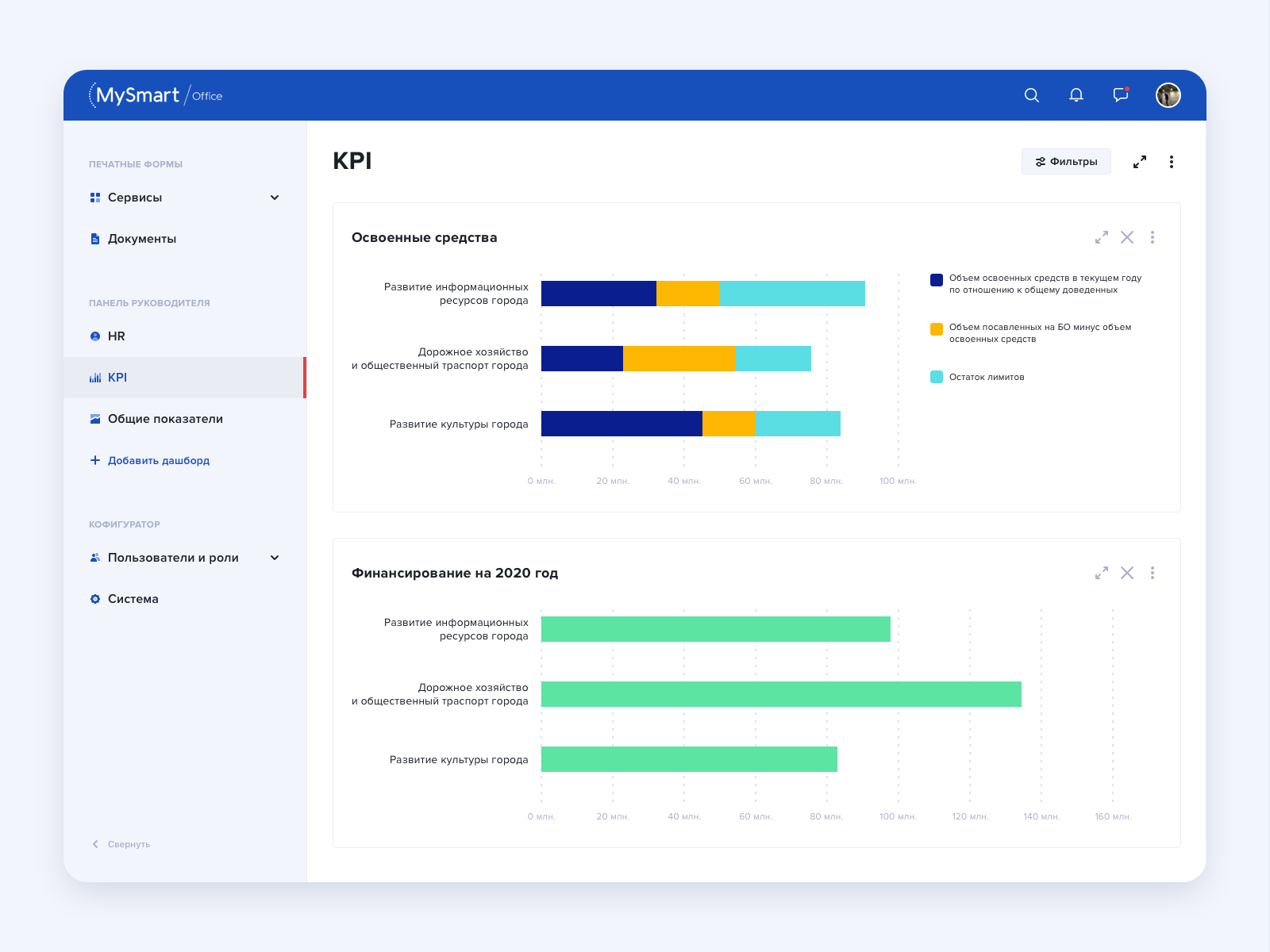Screen dimensions: 1270x952
Task: Open the chat messages icon
Action: (1121, 95)
